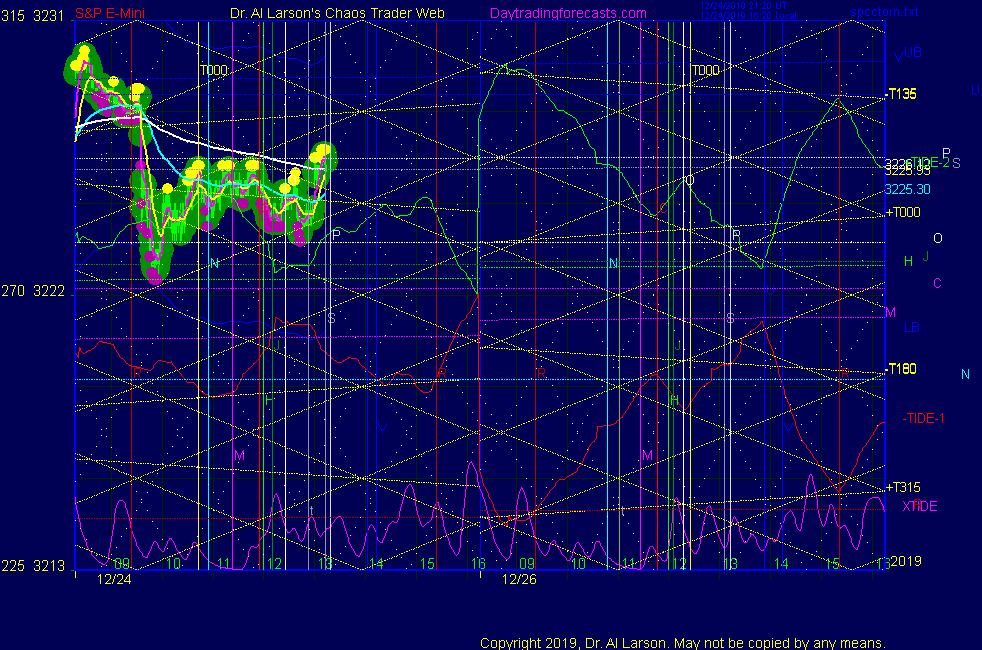Select the red "-TIDE-1" label
This screenshot has height=650, width=982.
coord(923,418)
